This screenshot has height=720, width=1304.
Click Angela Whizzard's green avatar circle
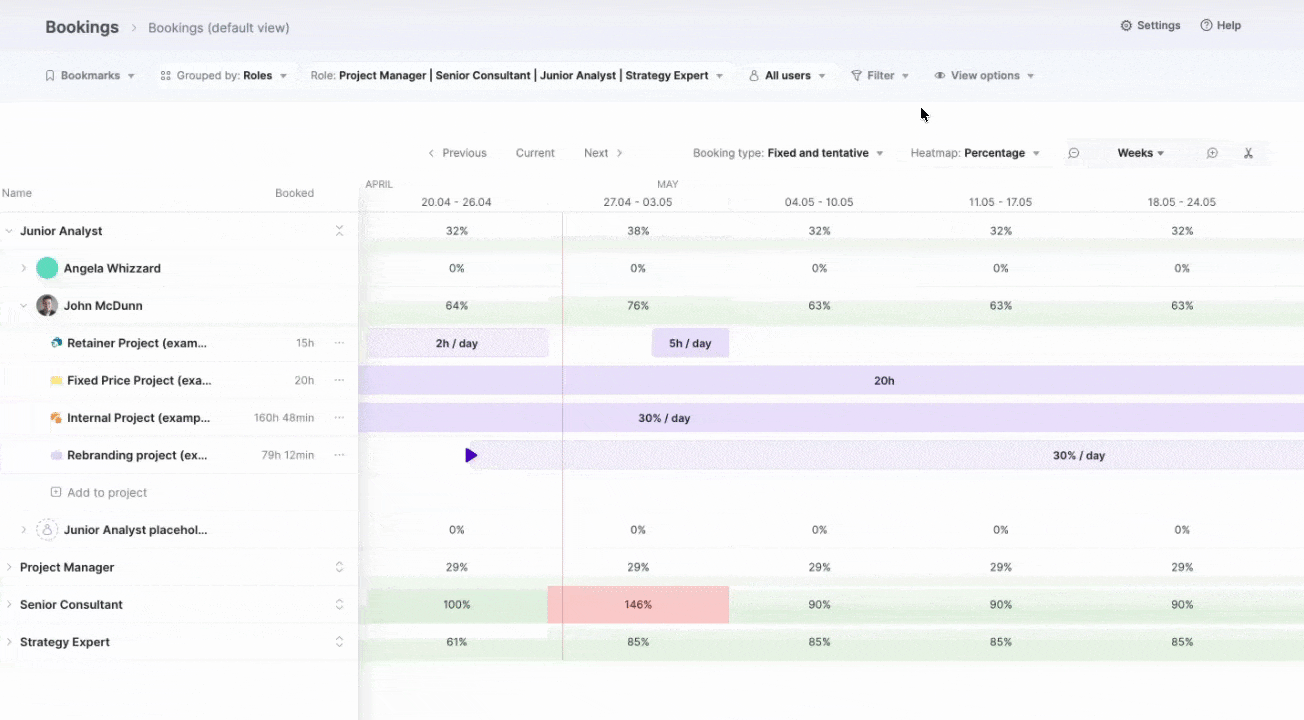coord(47,268)
